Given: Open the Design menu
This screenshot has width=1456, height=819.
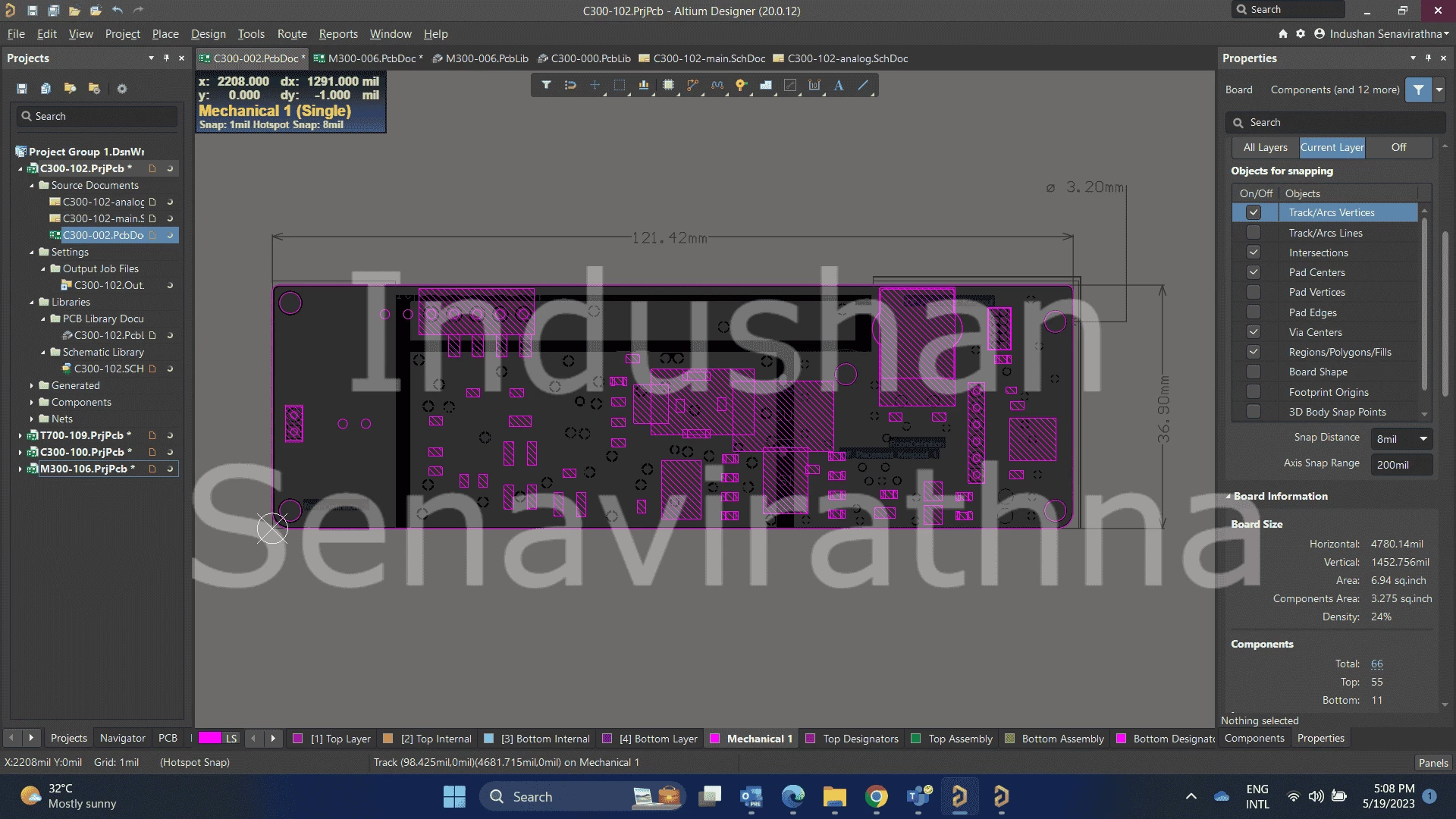Looking at the screenshot, I should [208, 34].
